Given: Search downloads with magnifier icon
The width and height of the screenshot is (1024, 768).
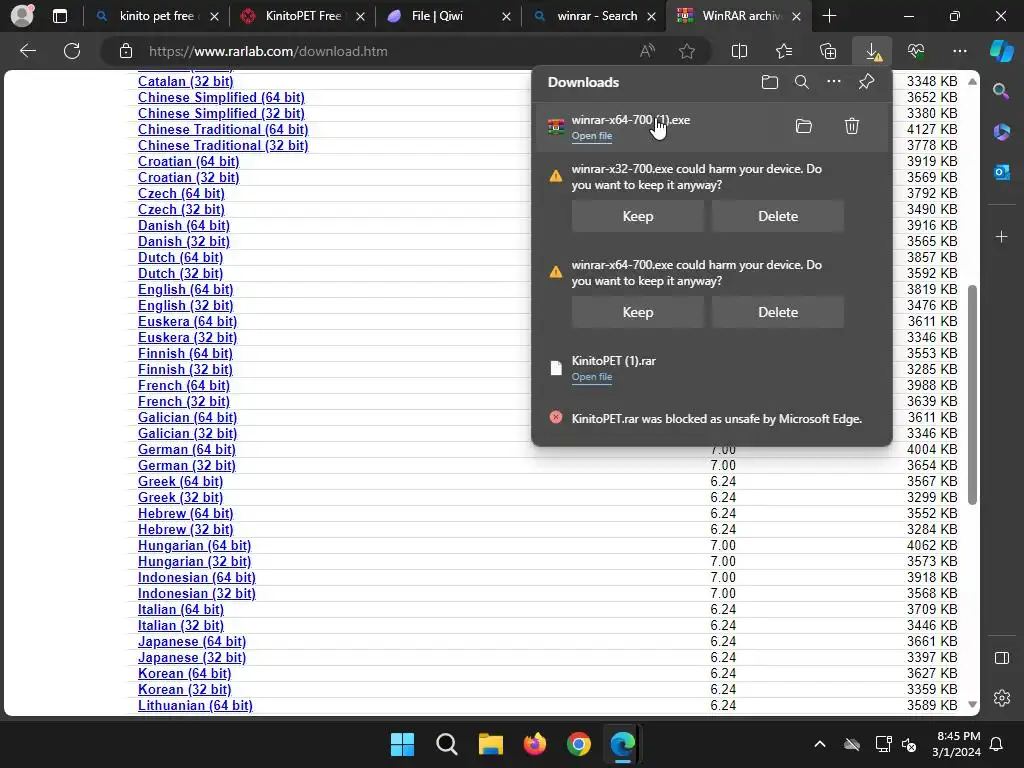Looking at the screenshot, I should [x=801, y=82].
